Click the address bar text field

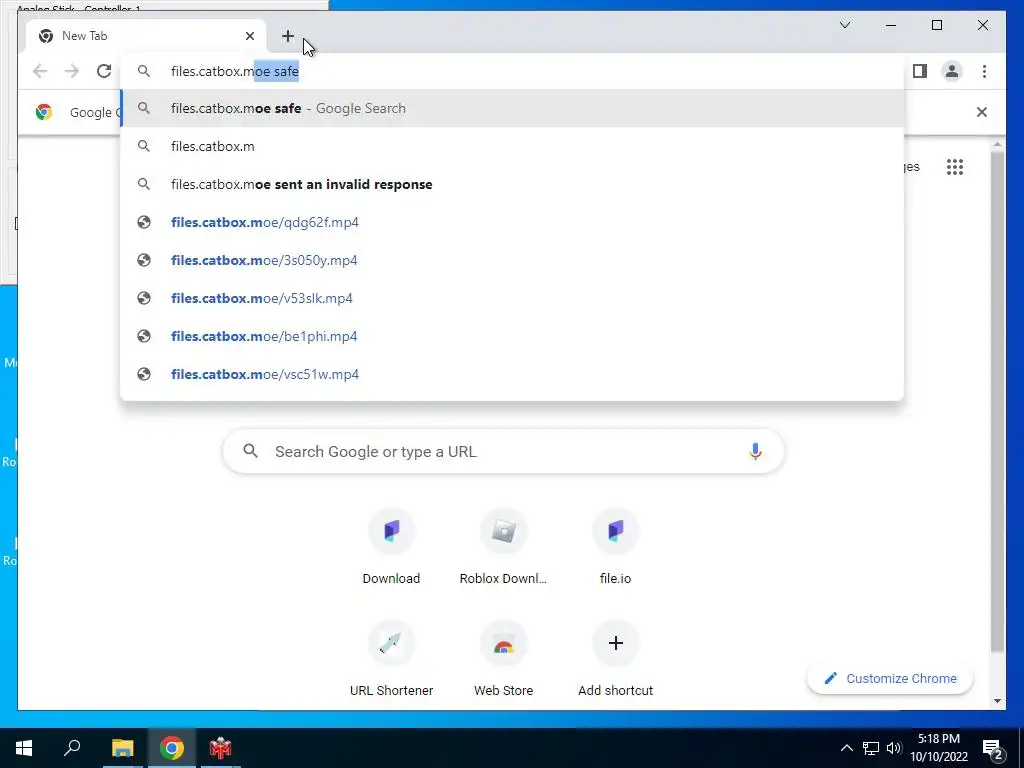[x=512, y=71]
